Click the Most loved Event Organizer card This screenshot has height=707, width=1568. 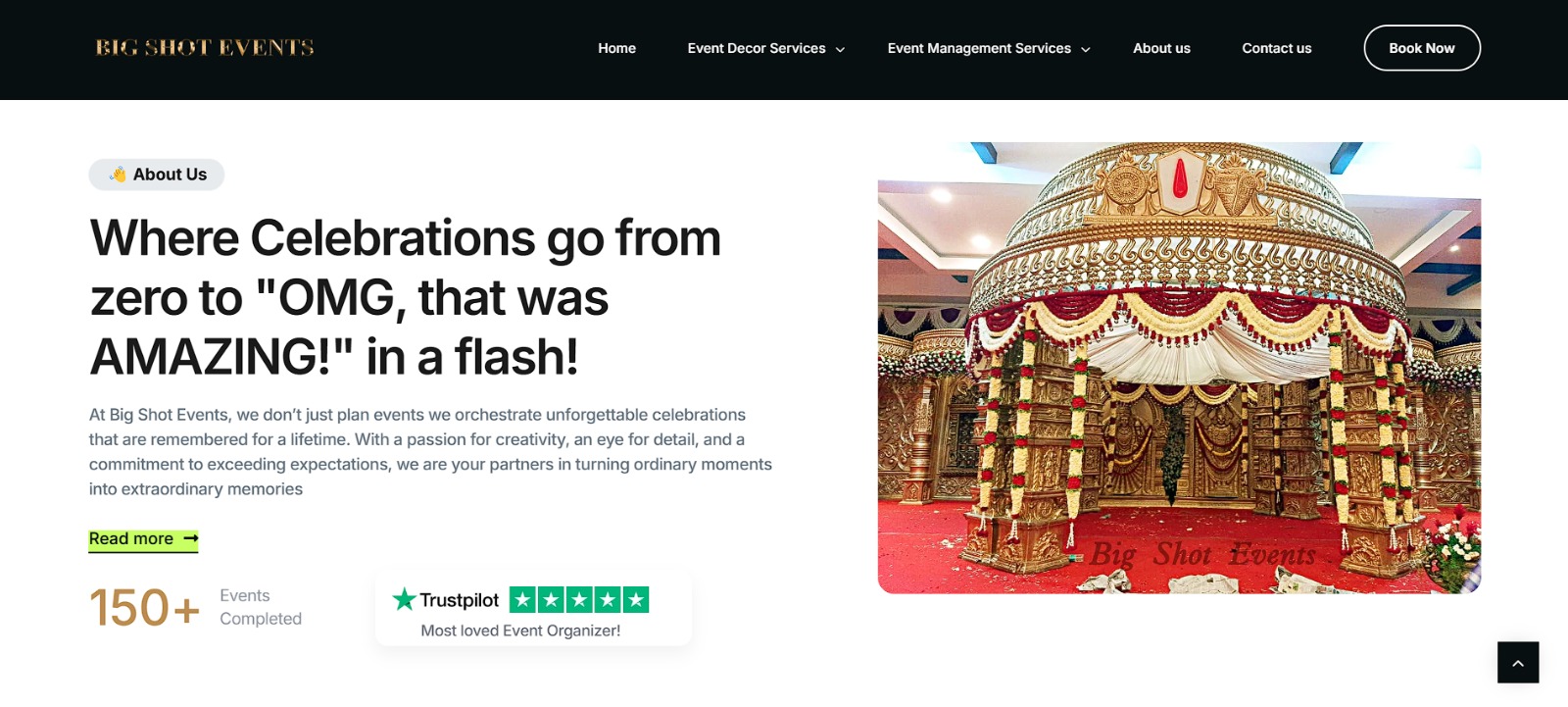pyautogui.click(x=533, y=609)
